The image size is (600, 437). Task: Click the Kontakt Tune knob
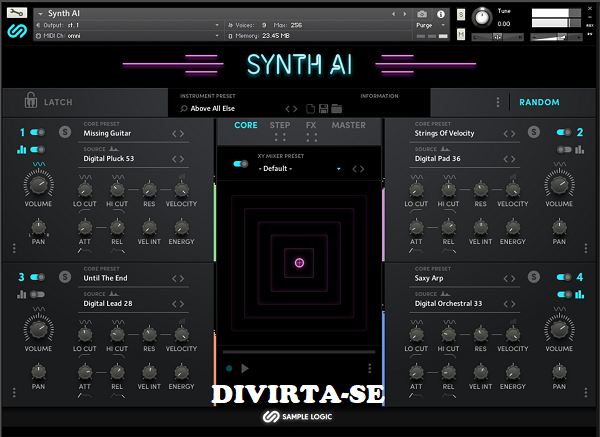482,17
